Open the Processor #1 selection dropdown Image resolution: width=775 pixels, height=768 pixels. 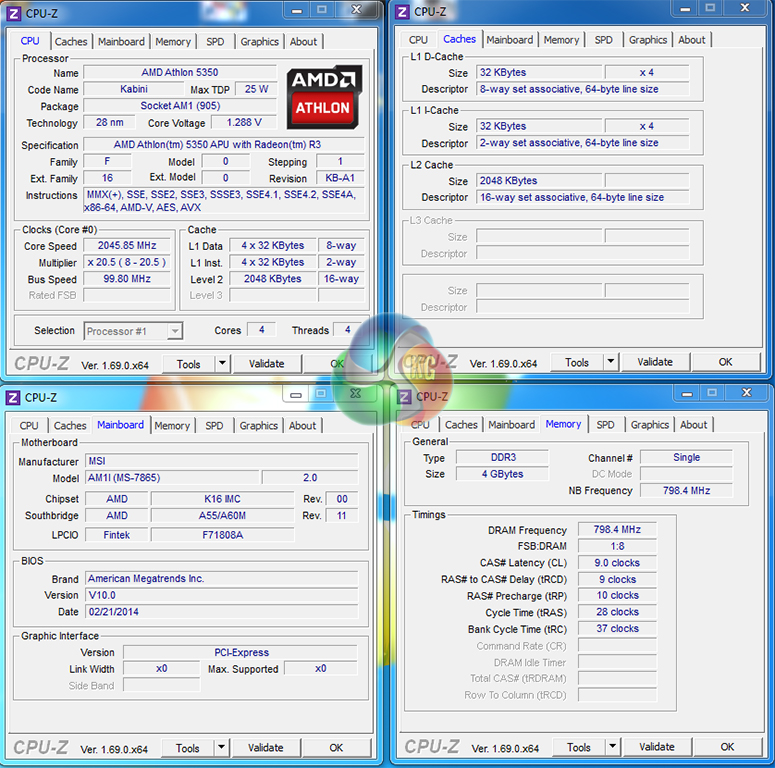coord(173,331)
